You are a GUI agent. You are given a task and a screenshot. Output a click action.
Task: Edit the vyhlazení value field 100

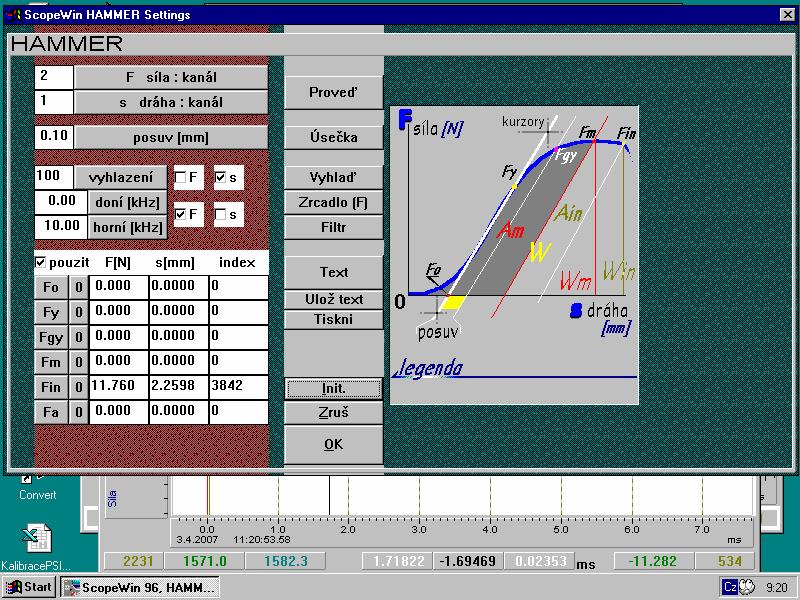pyautogui.click(x=54, y=177)
